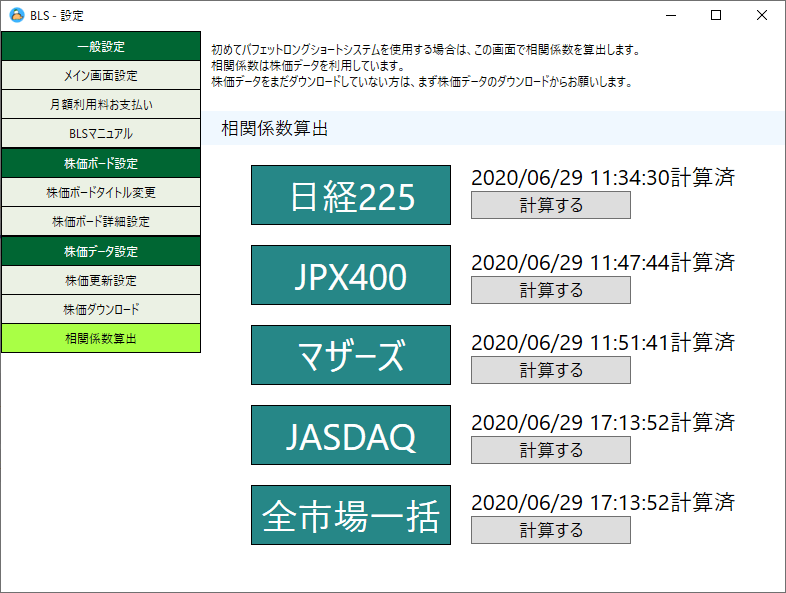This screenshot has width=786, height=593.
Task: Click the line starting 株価データをまだダウンロード
Action: (423, 82)
